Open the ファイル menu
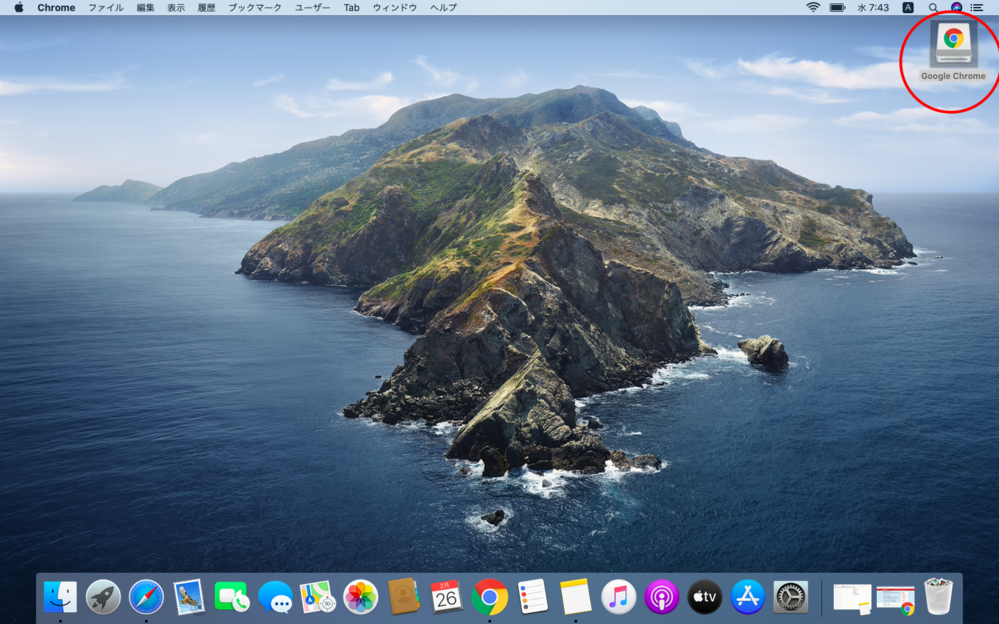The image size is (999, 624). (105, 7)
